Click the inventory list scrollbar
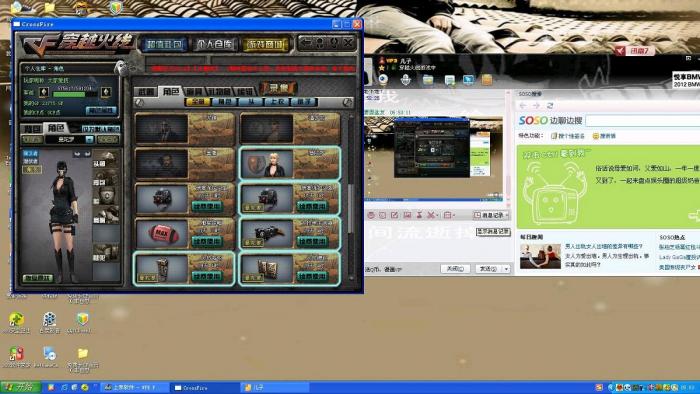 pyautogui.click(x=351, y=196)
